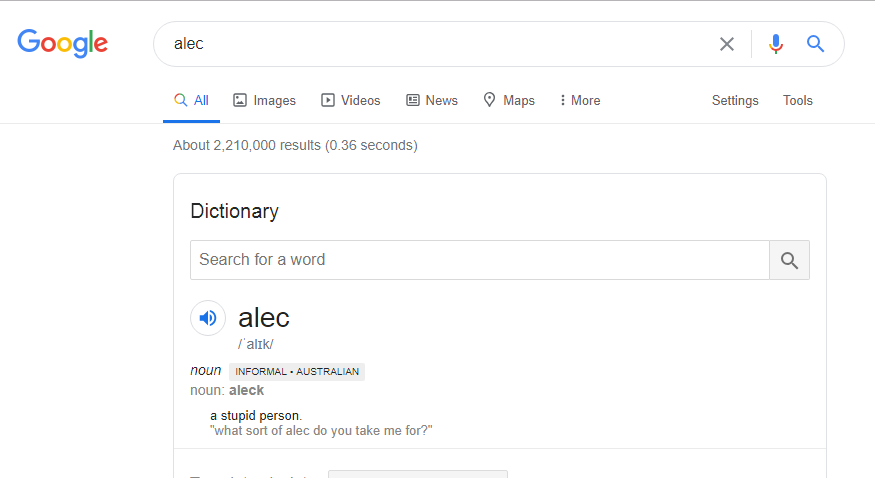Clear the search query with X icon
Screen dimensions: 875x478
(727, 44)
